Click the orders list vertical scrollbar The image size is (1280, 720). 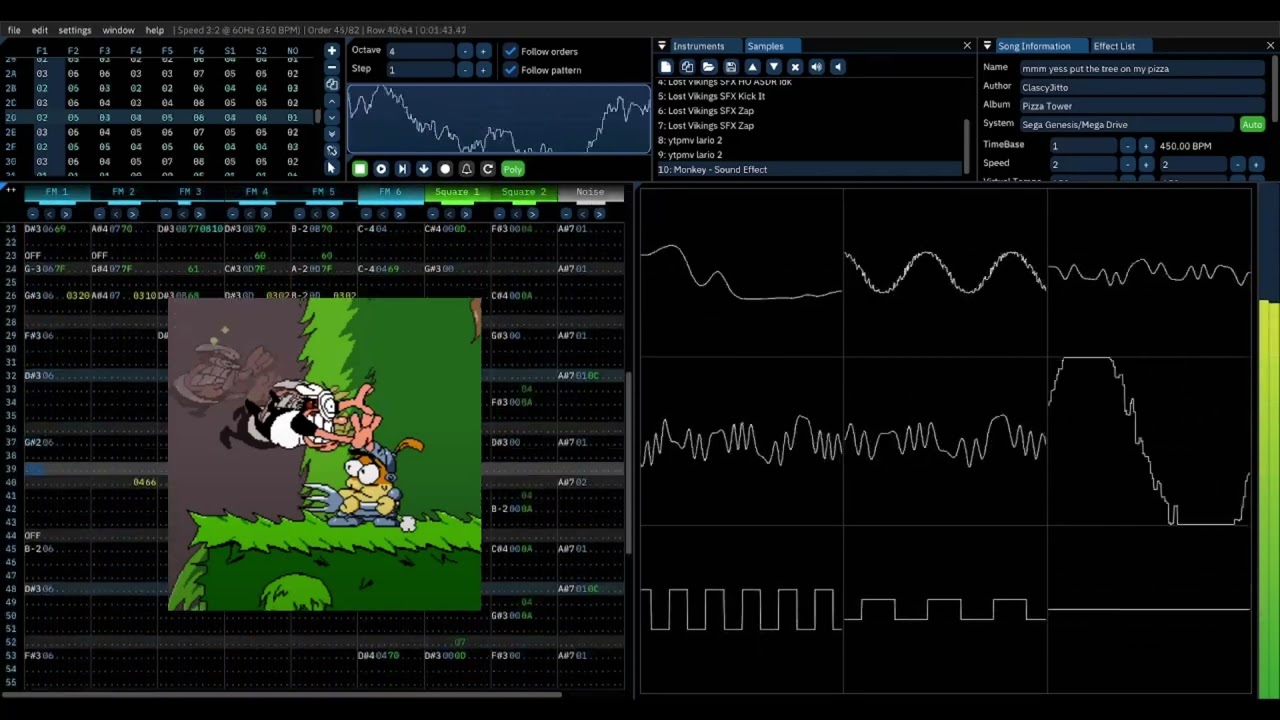tap(319, 116)
